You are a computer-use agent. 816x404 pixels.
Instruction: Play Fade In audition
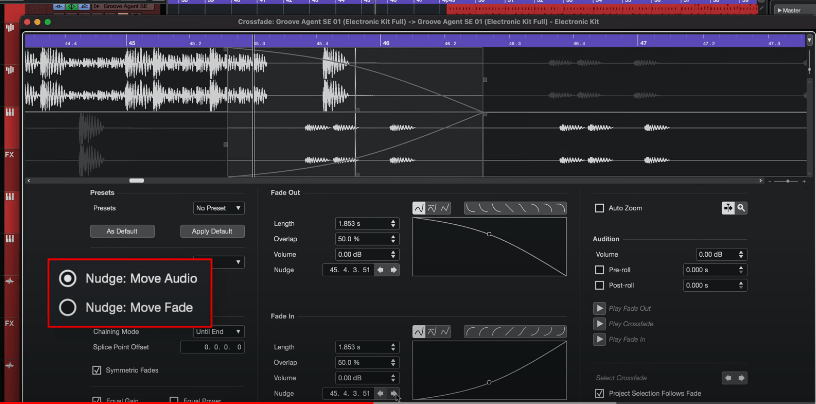[600, 339]
